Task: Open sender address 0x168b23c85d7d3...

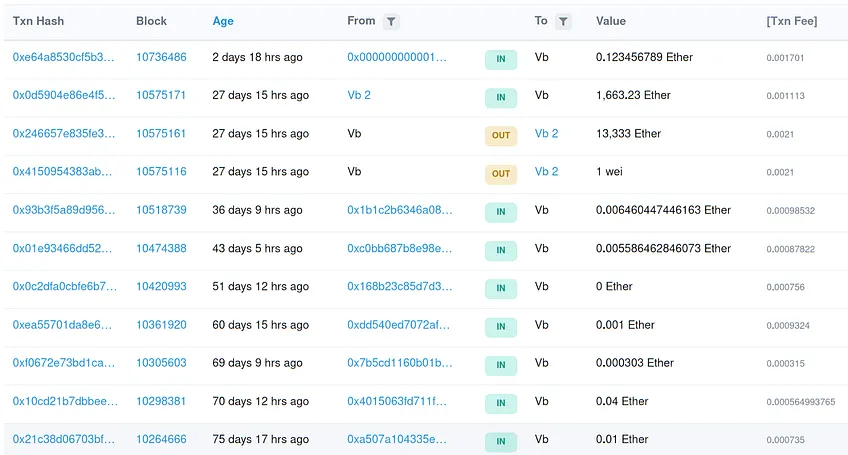Action: pyautogui.click(x=400, y=286)
